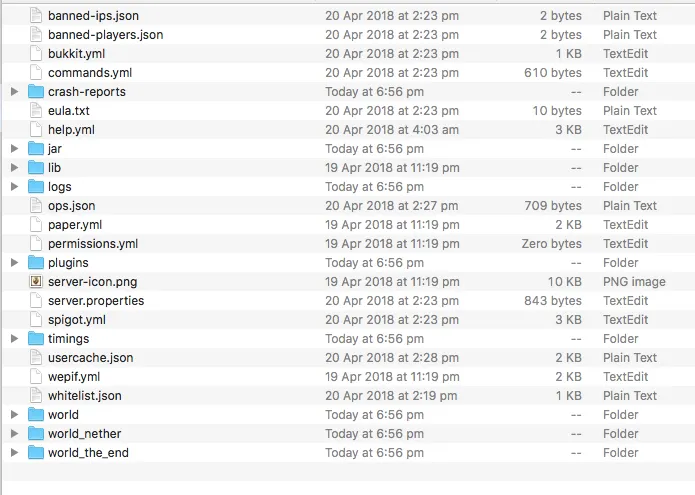This screenshot has height=495, width=695.
Task: Click the eula.txt document icon
Action: [36, 111]
